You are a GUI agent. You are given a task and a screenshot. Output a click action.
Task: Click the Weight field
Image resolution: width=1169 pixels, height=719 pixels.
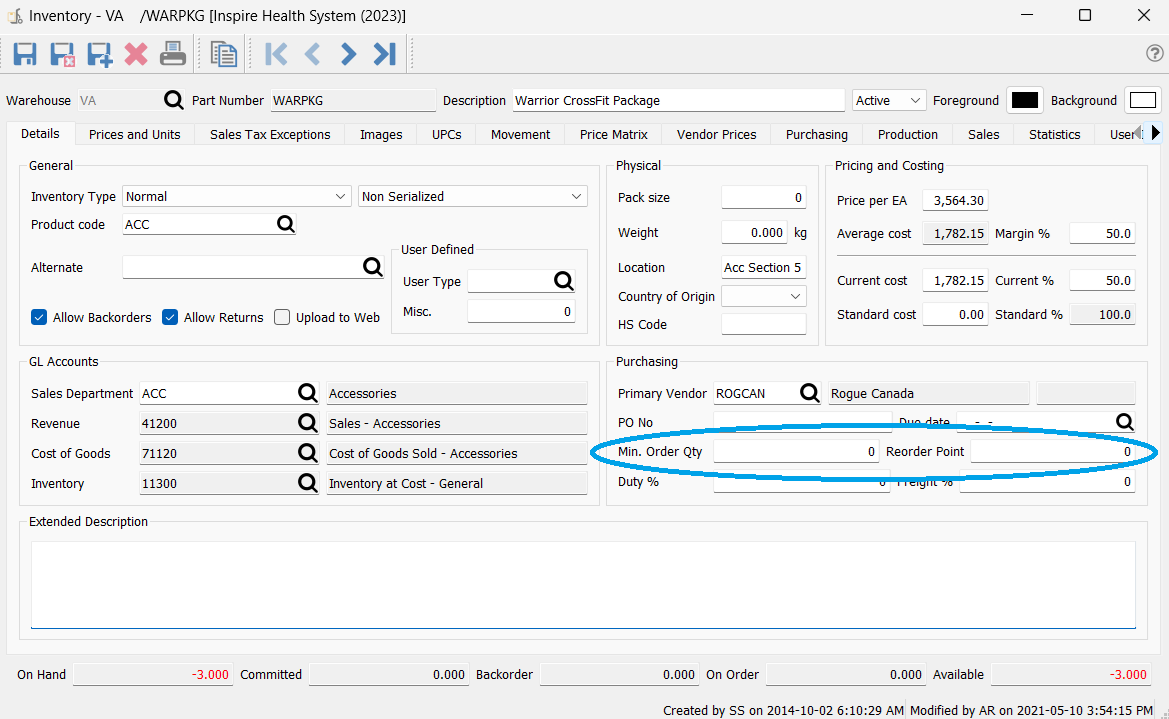tap(754, 233)
